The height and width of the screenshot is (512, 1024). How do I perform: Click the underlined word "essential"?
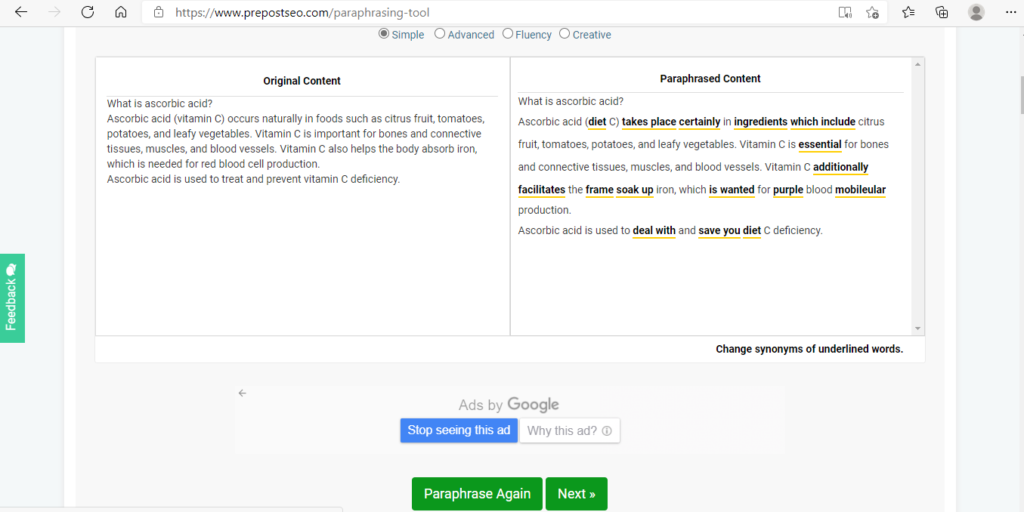tap(820, 144)
